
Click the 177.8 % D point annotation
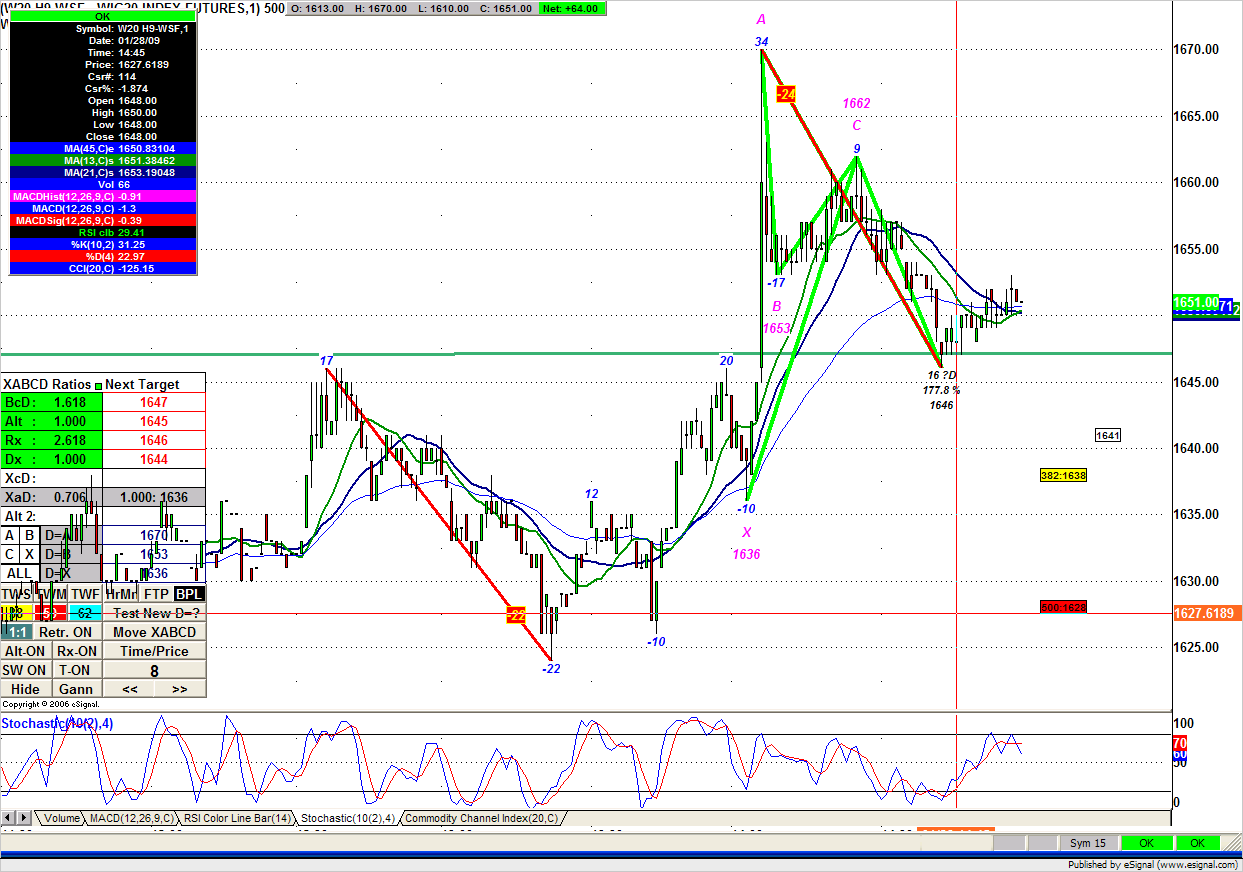click(x=941, y=390)
